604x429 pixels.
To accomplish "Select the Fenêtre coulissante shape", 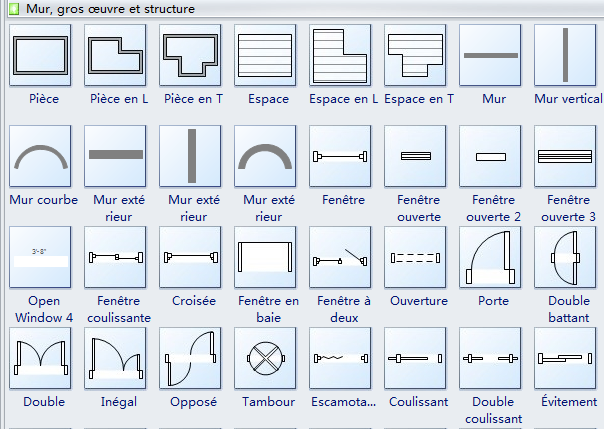I will click(115, 257).
